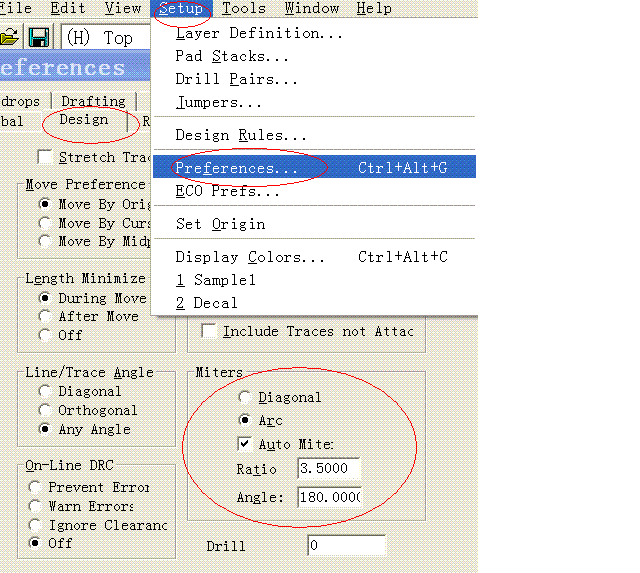Viewport: 640px width, 573px height.
Task: Switch to the Design tab
Action: click(x=84, y=120)
